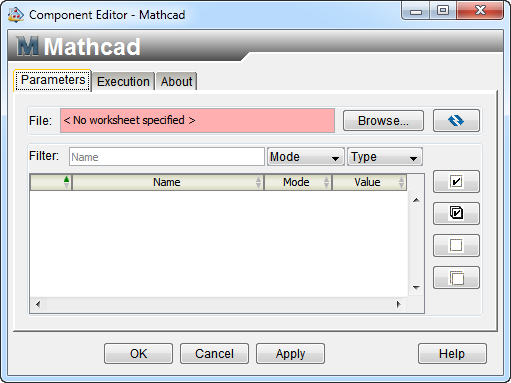Click the Apply button
The width and height of the screenshot is (511, 383).
pyautogui.click(x=290, y=354)
